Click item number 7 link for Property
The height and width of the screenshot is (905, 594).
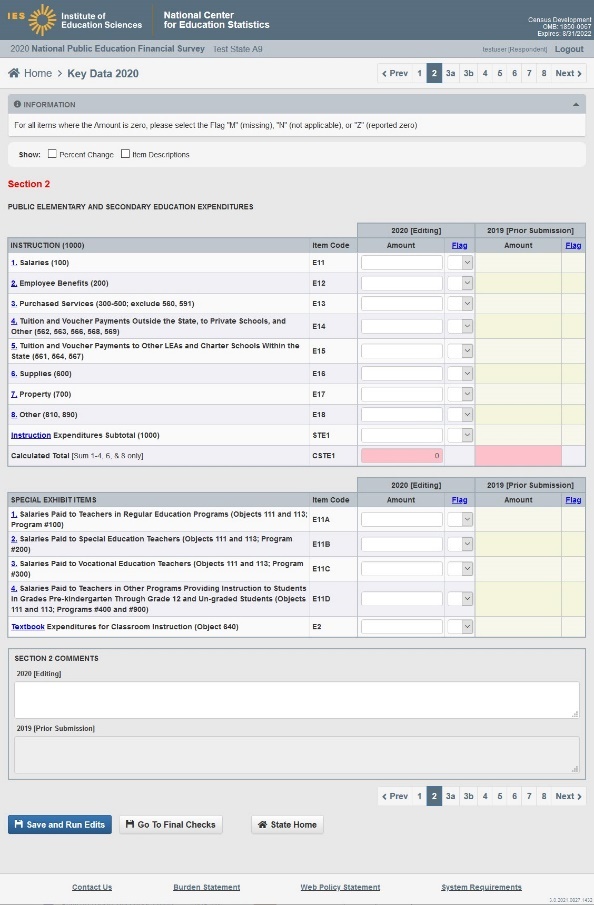14,394
